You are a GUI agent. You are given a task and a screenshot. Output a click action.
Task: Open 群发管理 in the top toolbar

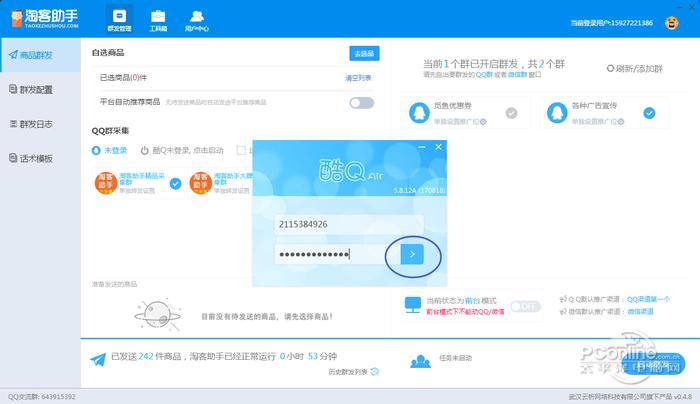119,20
